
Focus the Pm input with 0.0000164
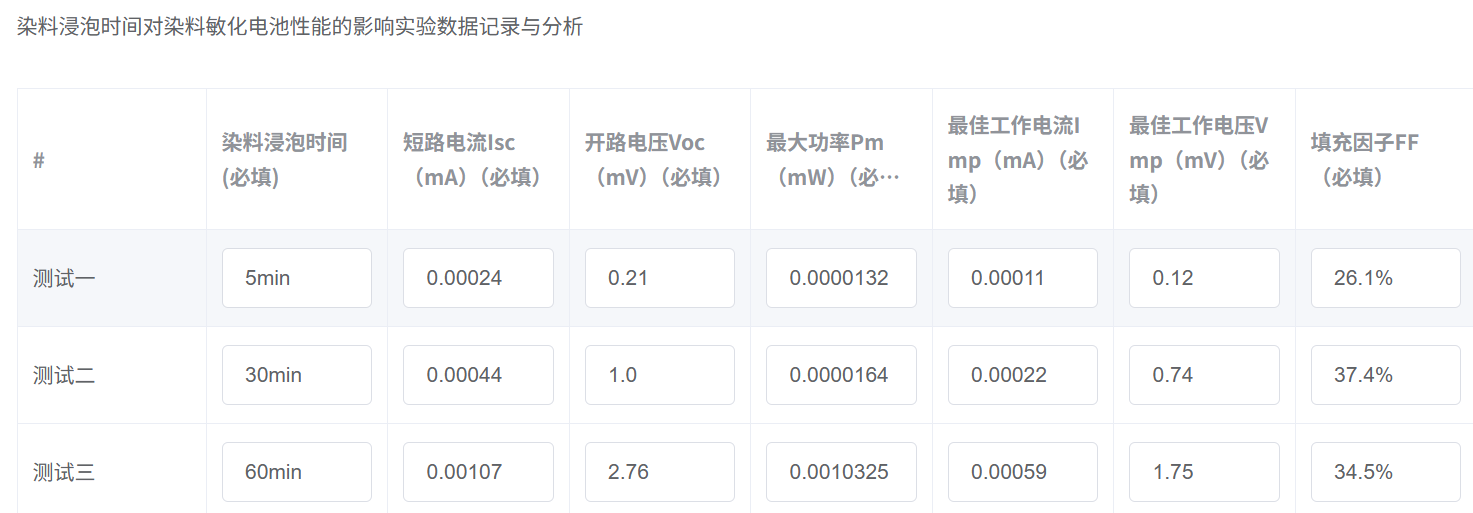pos(841,375)
